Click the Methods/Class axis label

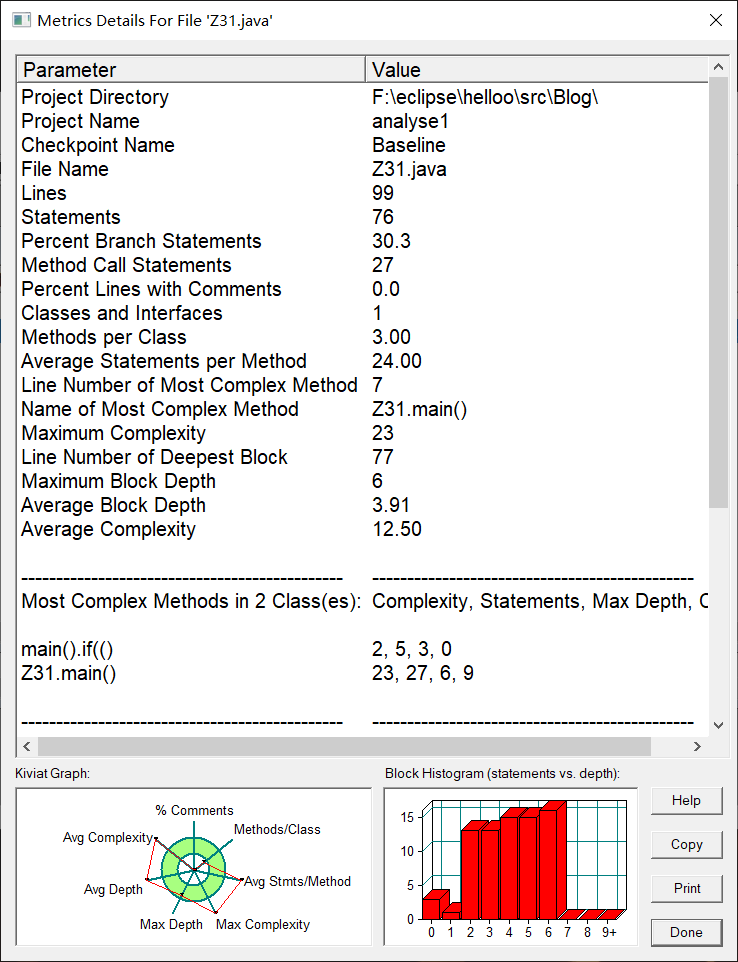pos(277,829)
